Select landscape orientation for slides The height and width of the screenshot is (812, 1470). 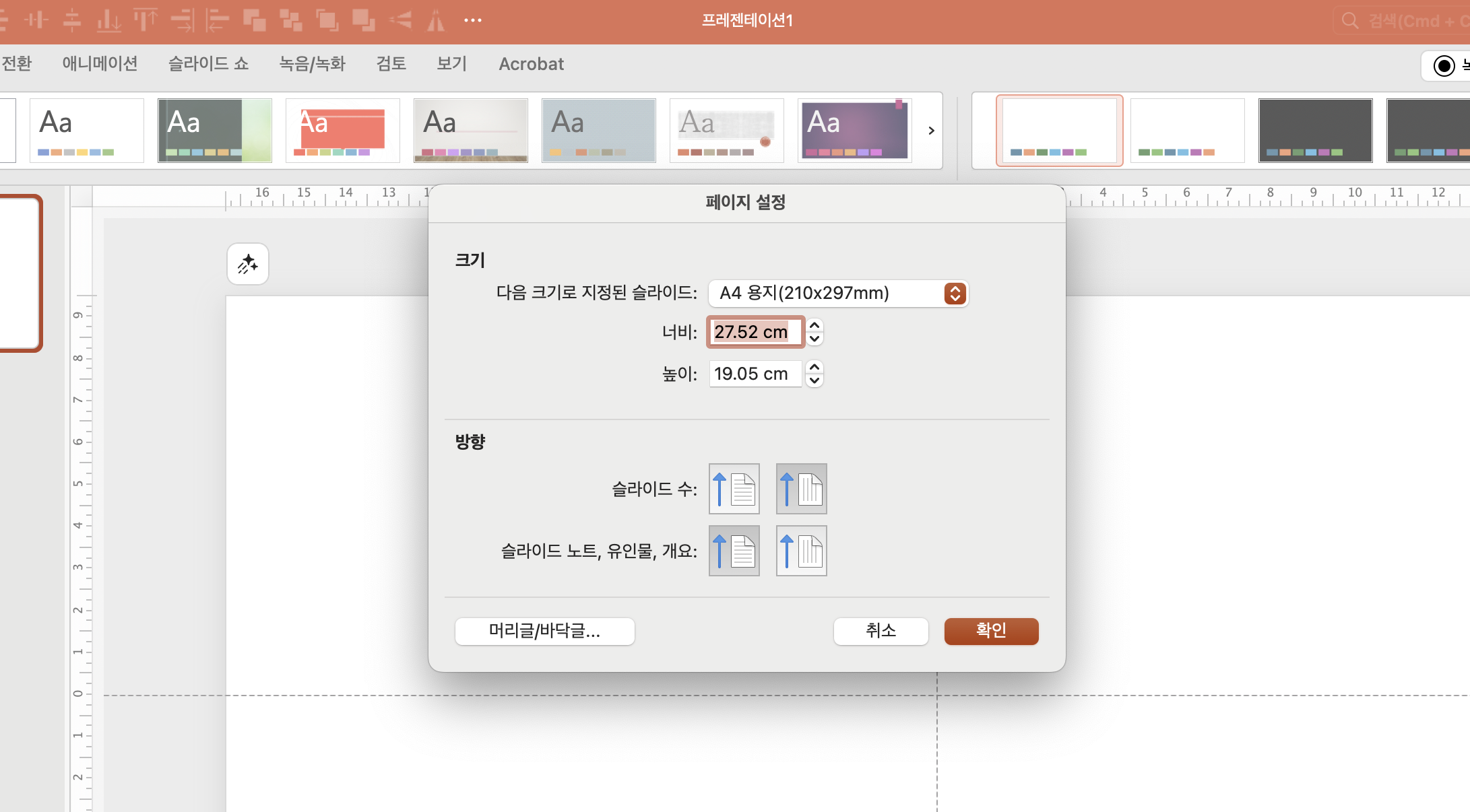(x=801, y=489)
